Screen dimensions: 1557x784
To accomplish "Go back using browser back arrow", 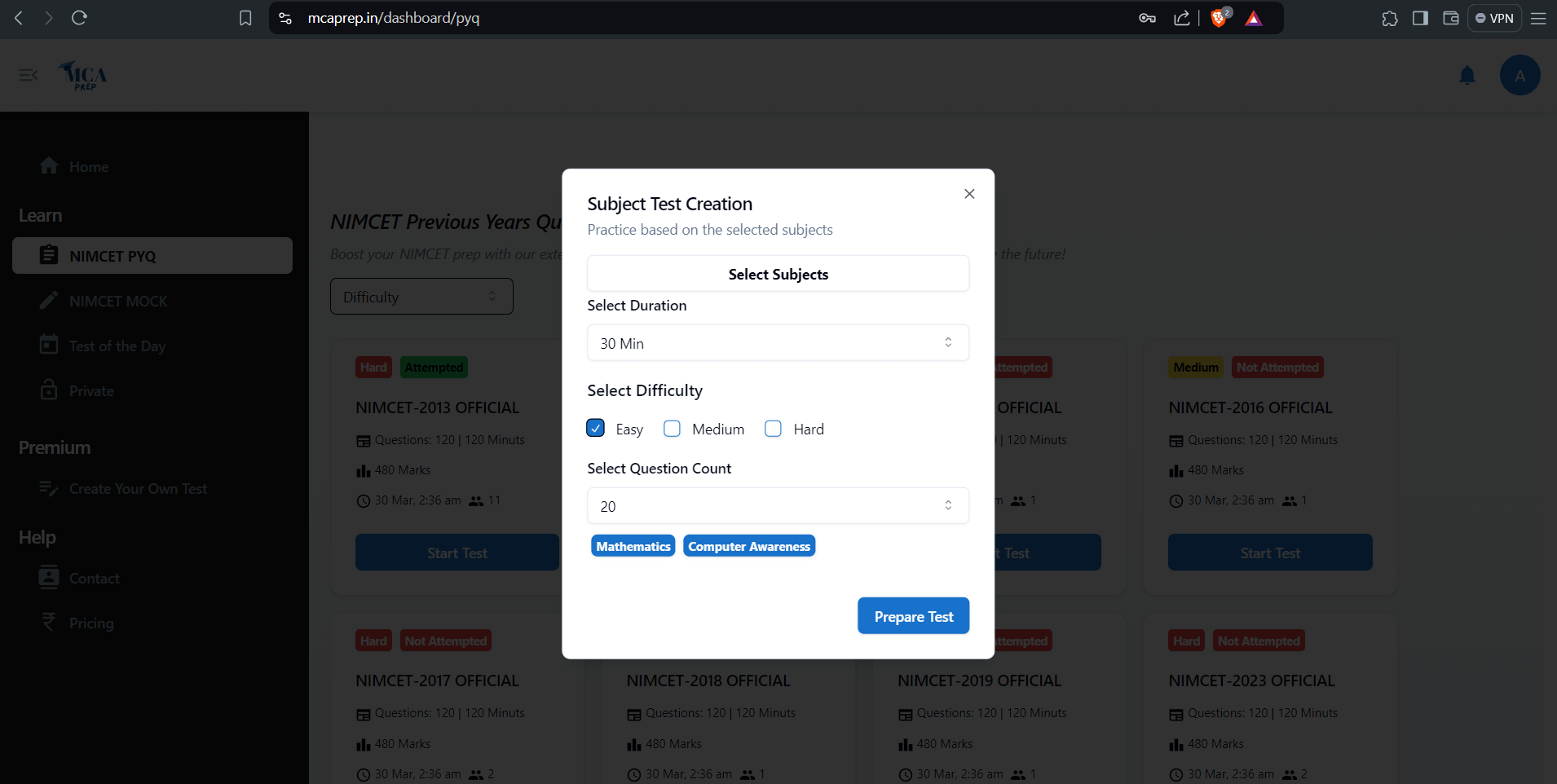I will coord(19,18).
